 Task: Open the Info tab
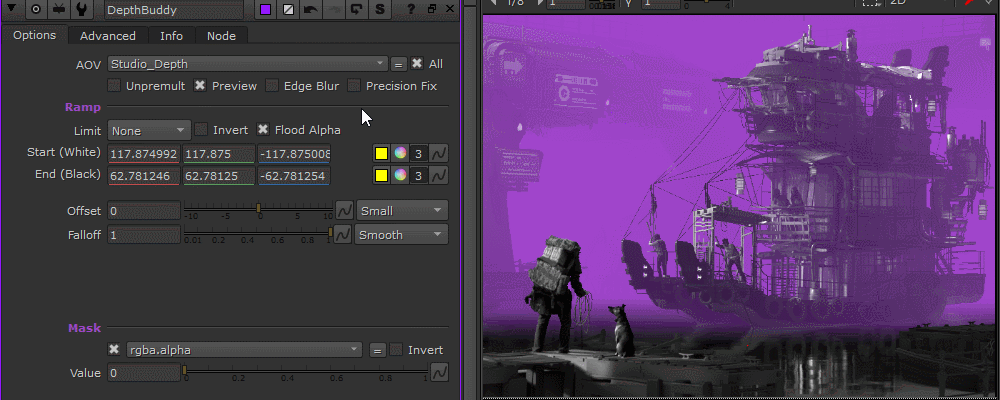point(172,36)
